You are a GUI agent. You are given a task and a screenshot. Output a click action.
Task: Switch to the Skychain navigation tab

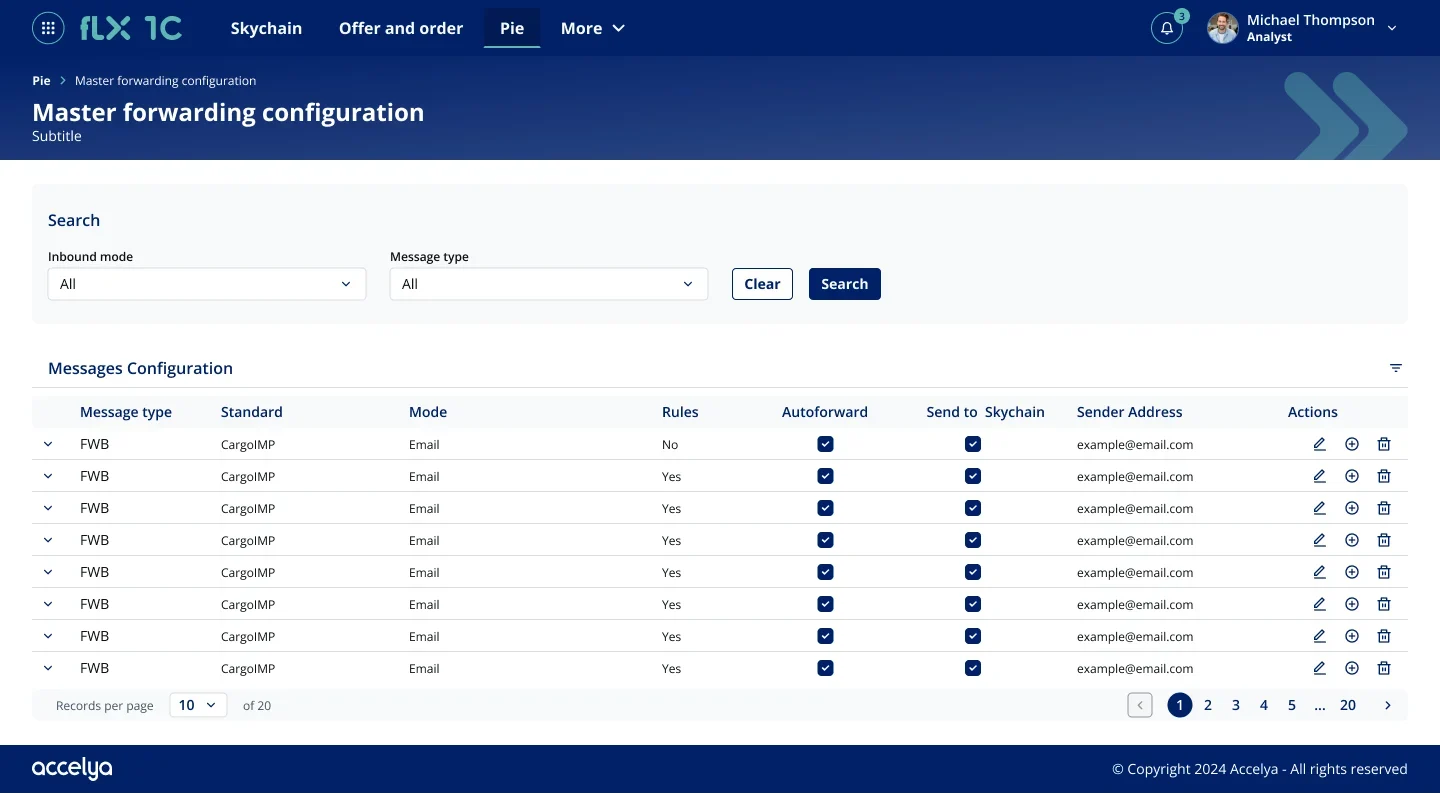point(266,28)
